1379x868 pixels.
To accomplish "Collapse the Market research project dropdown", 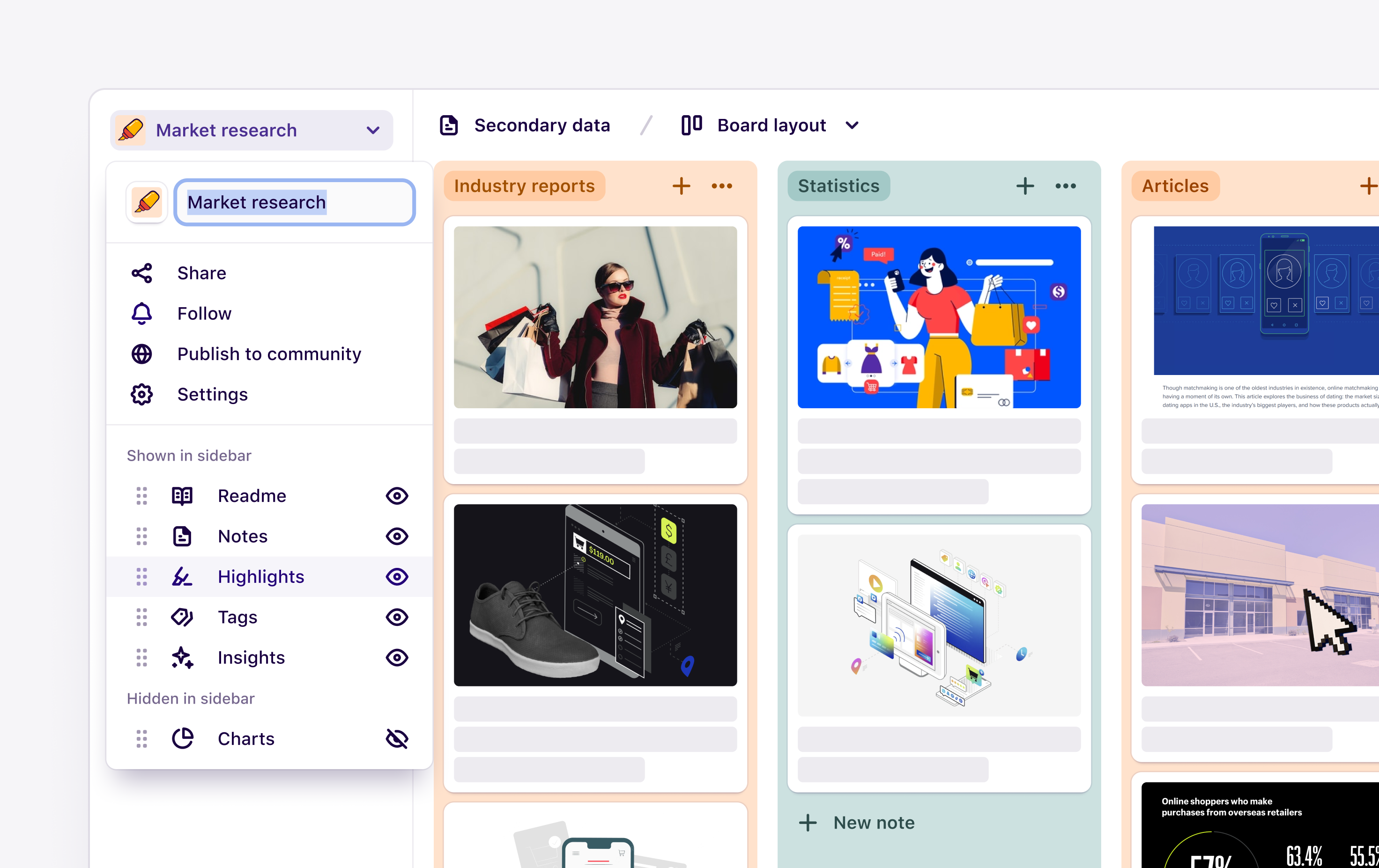I will point(373,131).
